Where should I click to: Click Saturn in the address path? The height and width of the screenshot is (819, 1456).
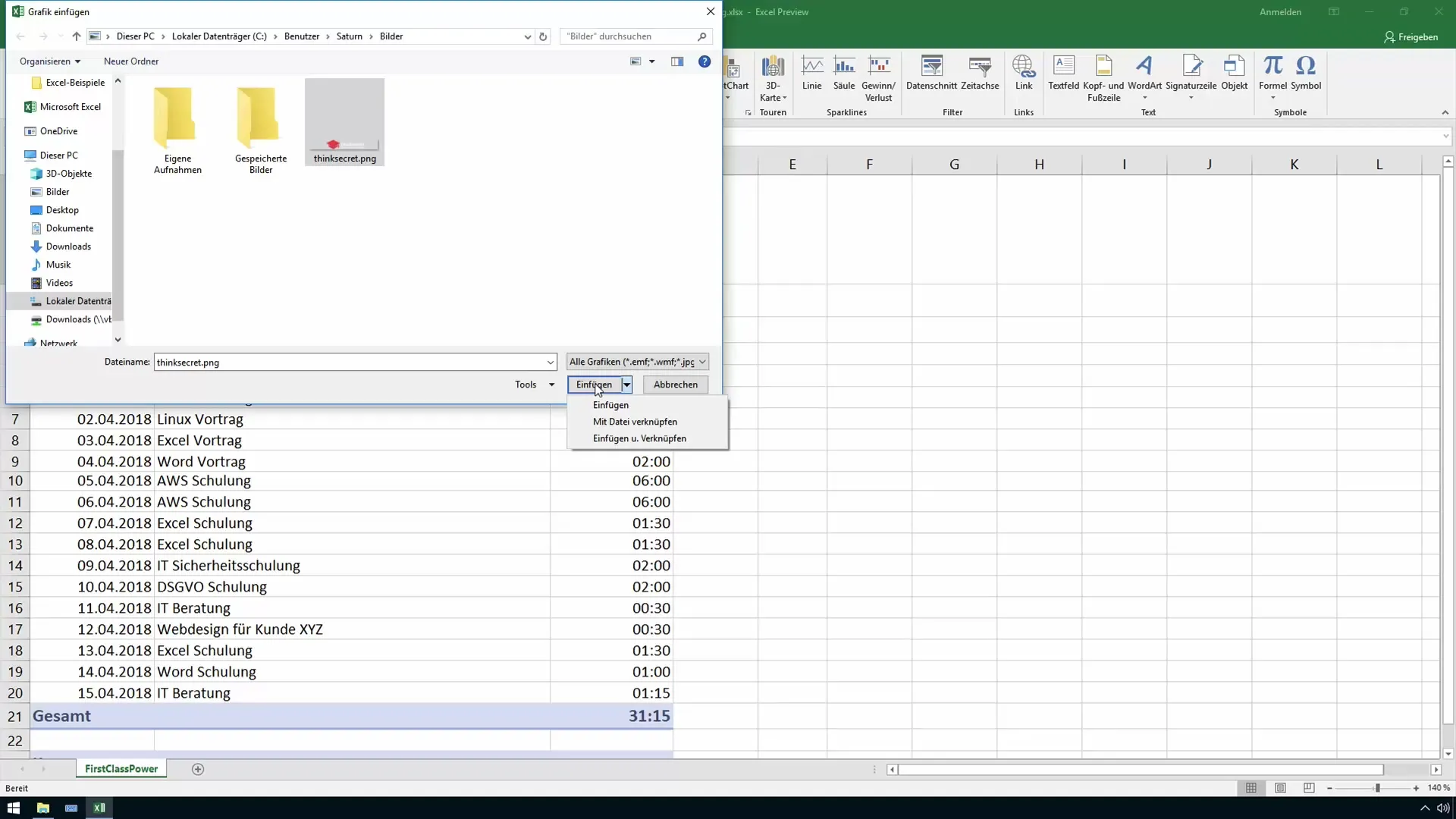[x=350, y=36]
